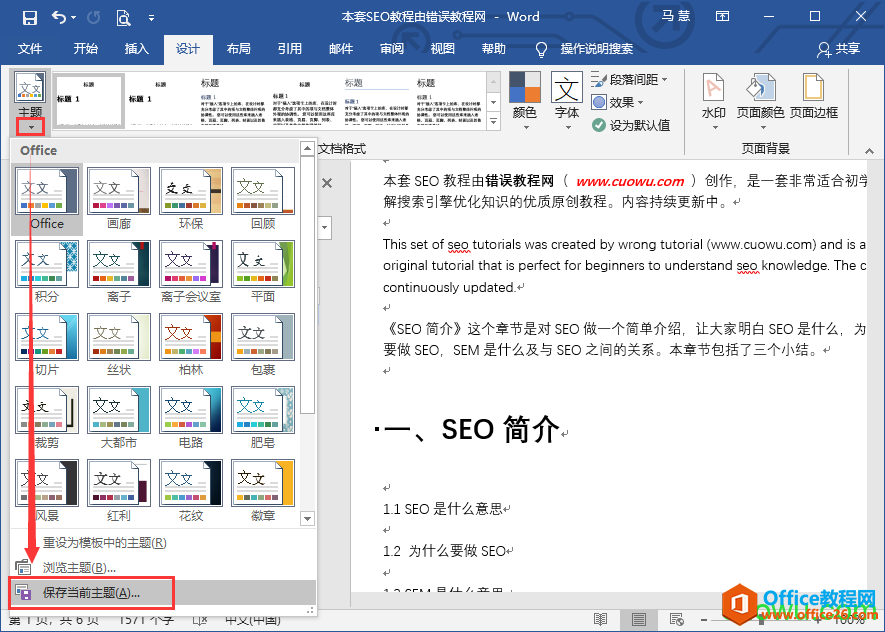Choose the 大都市 theme

click(119, 418)
